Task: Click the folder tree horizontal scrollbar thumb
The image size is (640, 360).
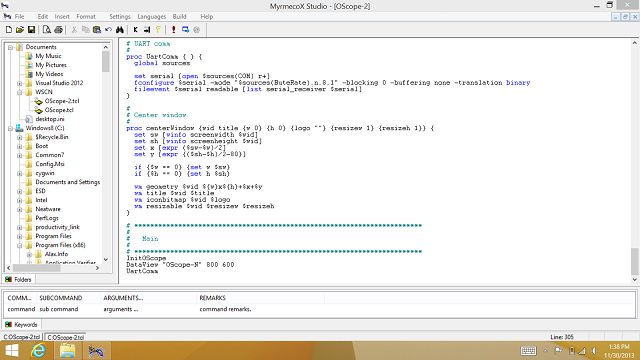Action: tap(37, 268)
